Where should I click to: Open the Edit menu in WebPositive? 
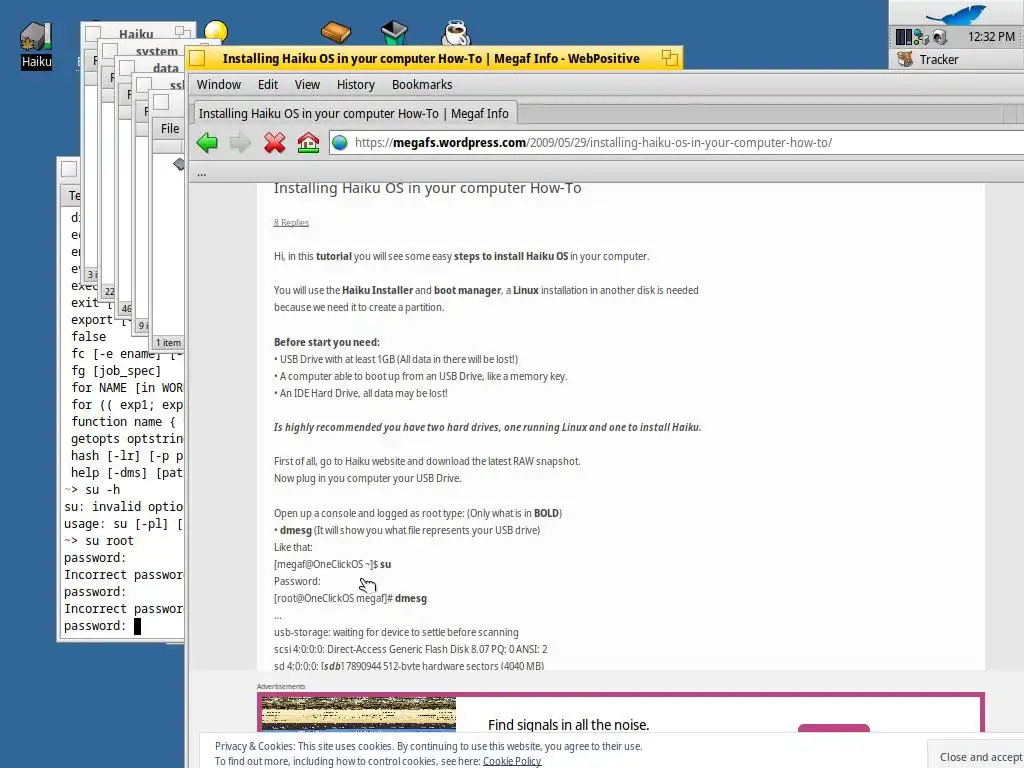268,84
